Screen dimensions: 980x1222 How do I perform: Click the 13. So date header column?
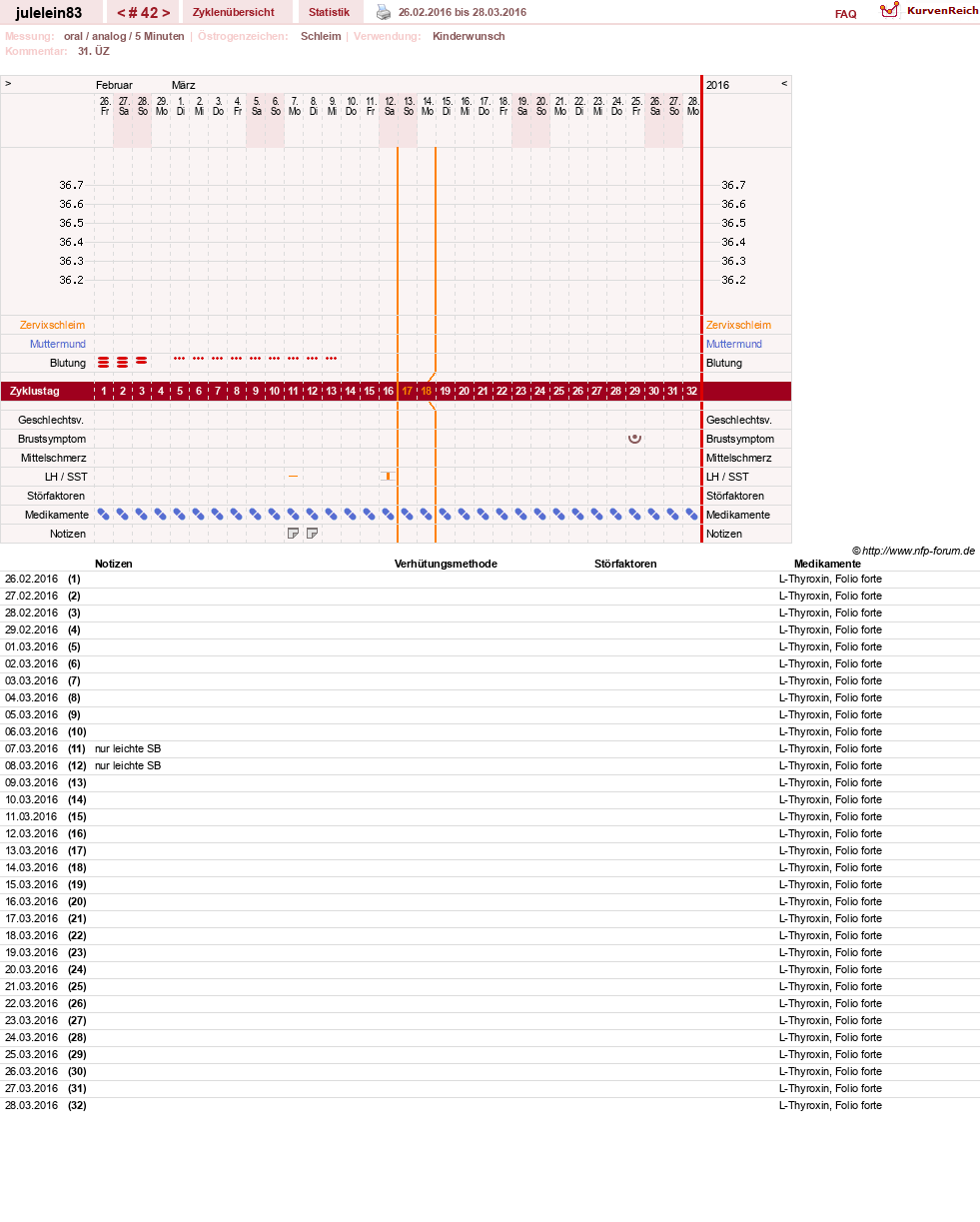408,106
